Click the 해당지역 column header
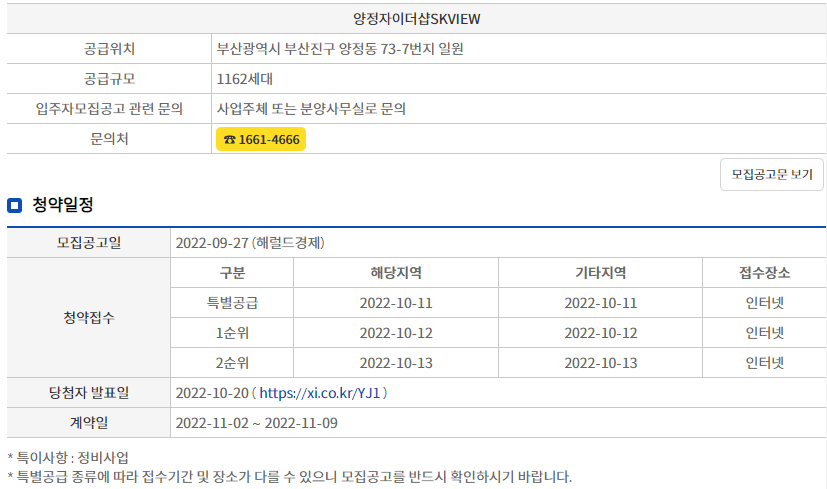 coord(396,273)
